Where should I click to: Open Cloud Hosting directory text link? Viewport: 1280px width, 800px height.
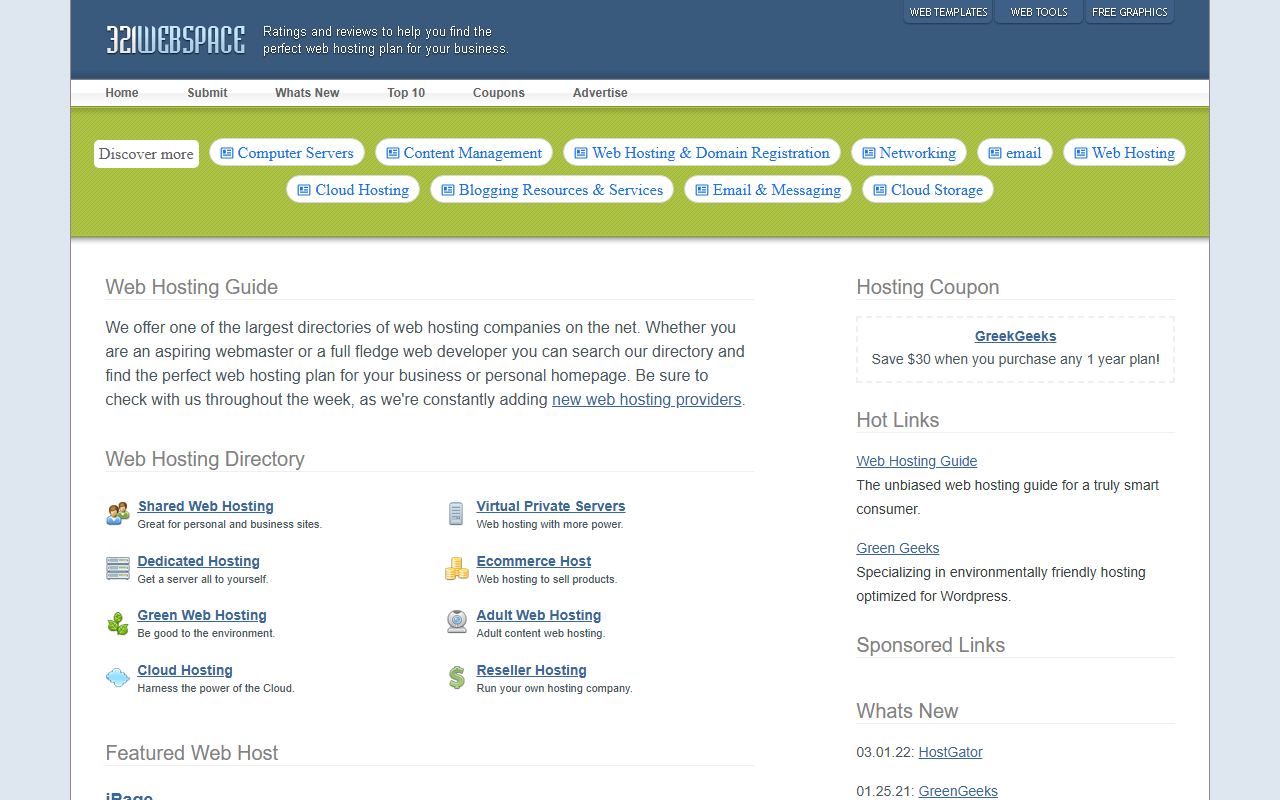185,671
